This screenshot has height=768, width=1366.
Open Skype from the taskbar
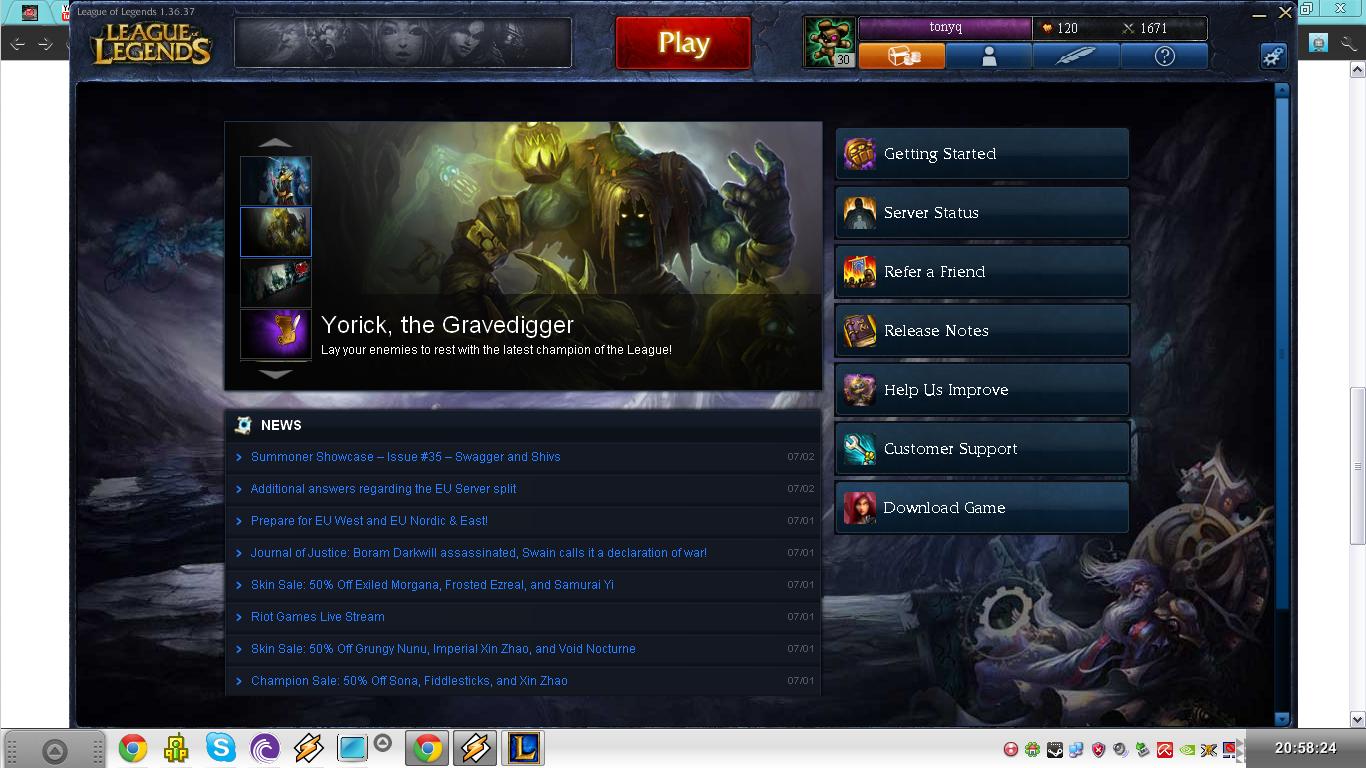coord(221,748)
